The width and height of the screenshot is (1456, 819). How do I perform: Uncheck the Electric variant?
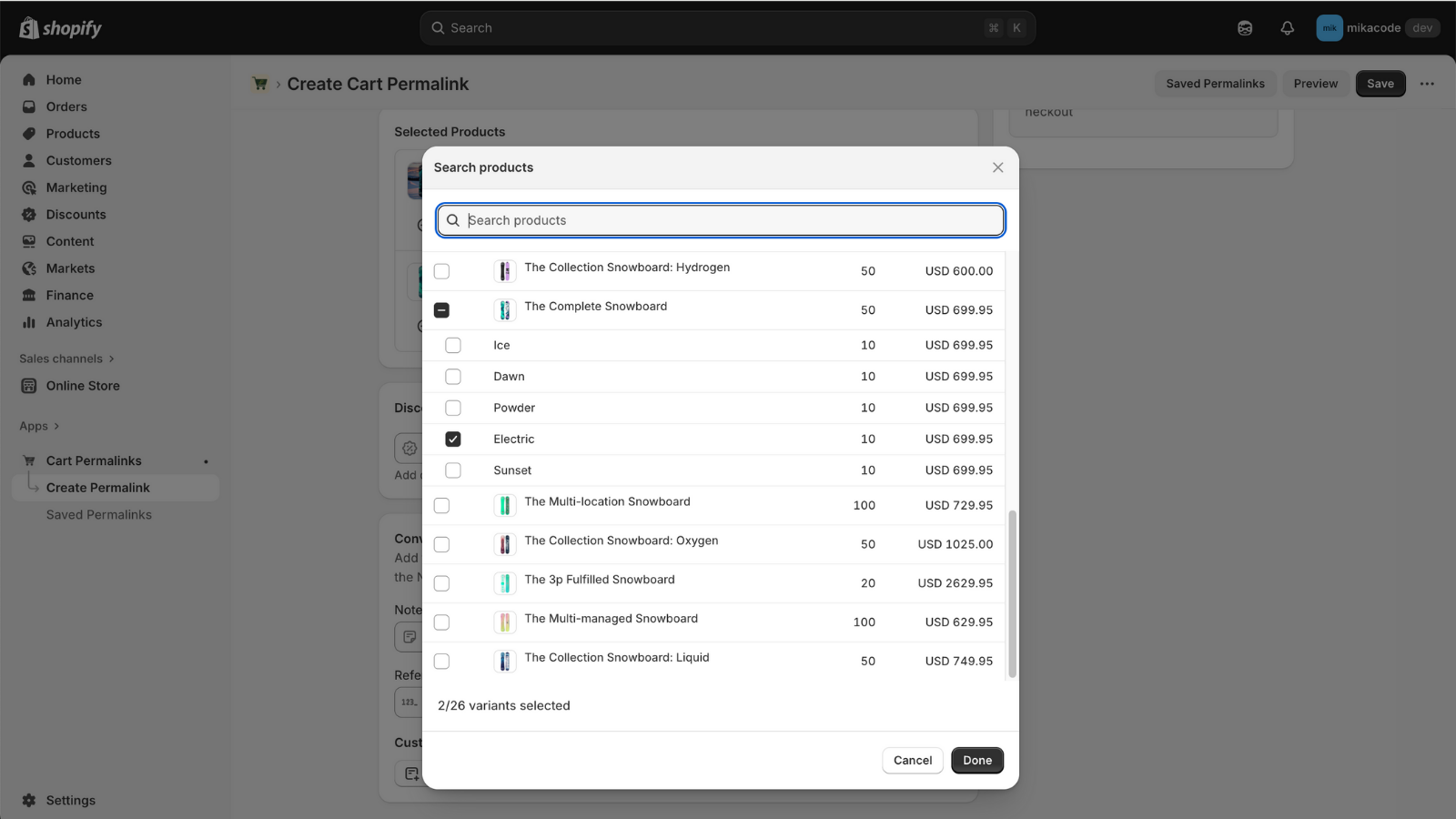pyautogui.click(x=453, y=439)
